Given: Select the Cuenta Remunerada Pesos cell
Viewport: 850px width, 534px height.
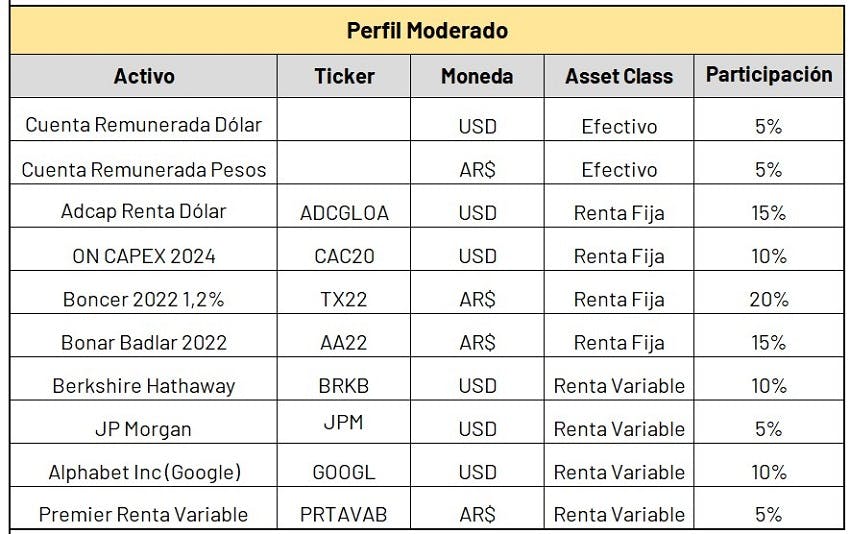Looking at the screenshot, I should coord(144,169).
